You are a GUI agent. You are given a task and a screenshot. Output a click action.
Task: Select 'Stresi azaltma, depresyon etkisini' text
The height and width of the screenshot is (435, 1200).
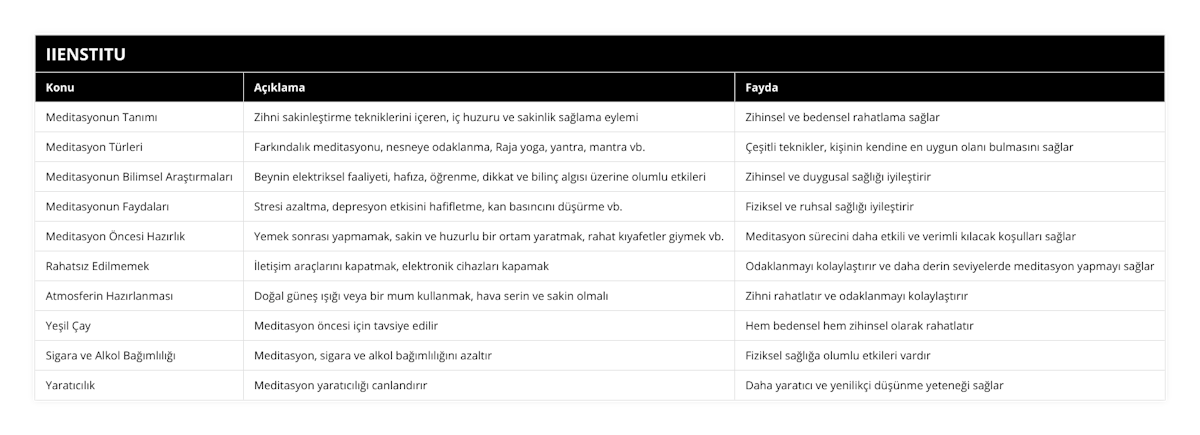click(438, 207)
